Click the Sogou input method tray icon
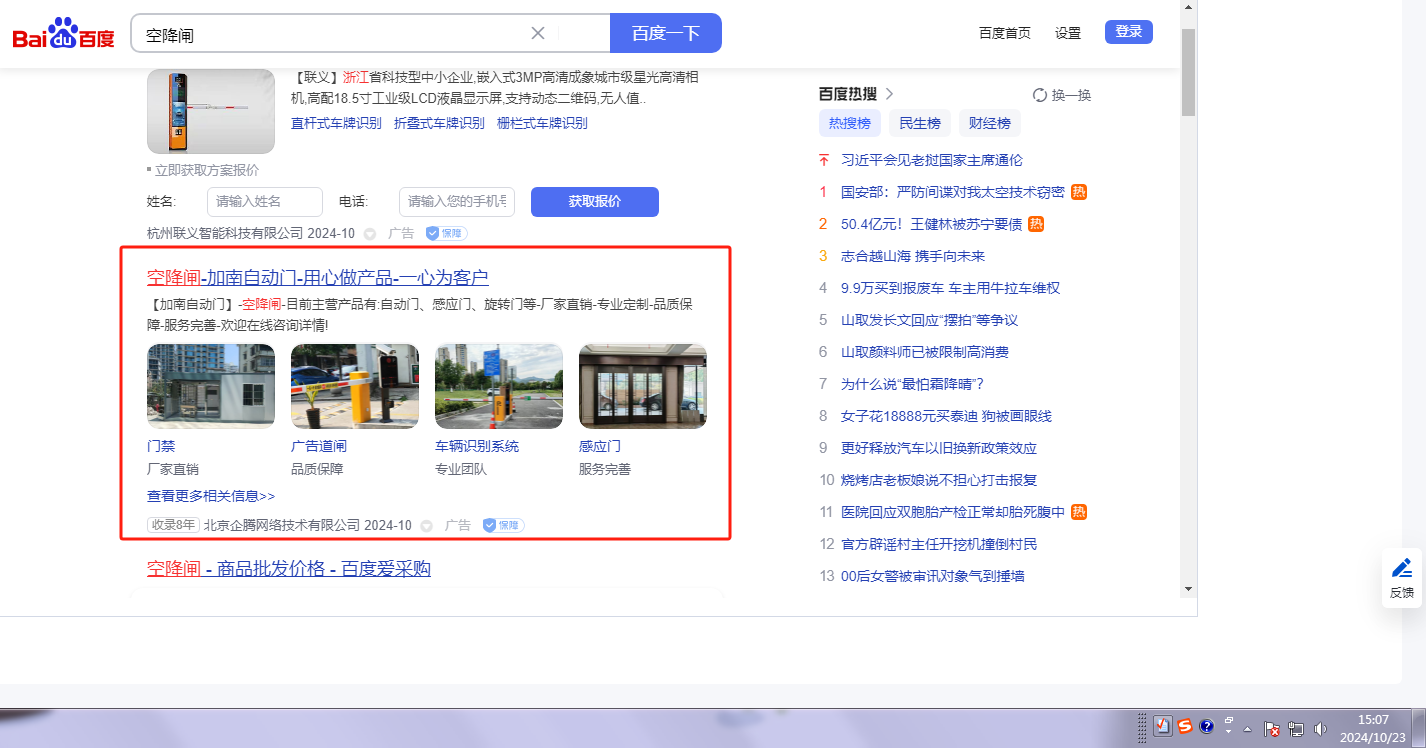The height and width of the screenshot is (748, 1426). [1185, 727]
